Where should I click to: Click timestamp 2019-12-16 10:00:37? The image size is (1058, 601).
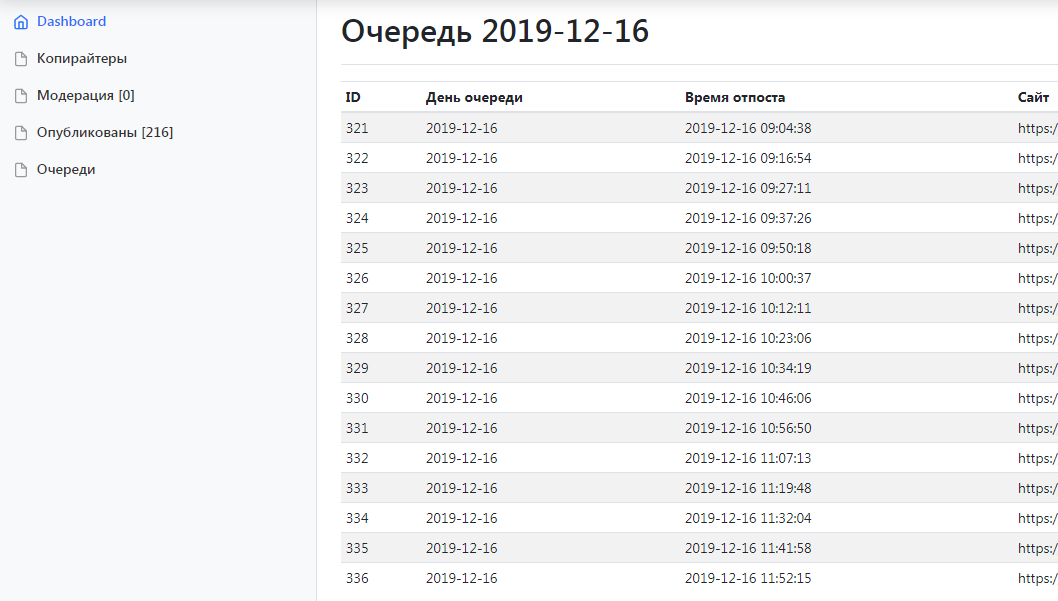click(x=748, y=278)
